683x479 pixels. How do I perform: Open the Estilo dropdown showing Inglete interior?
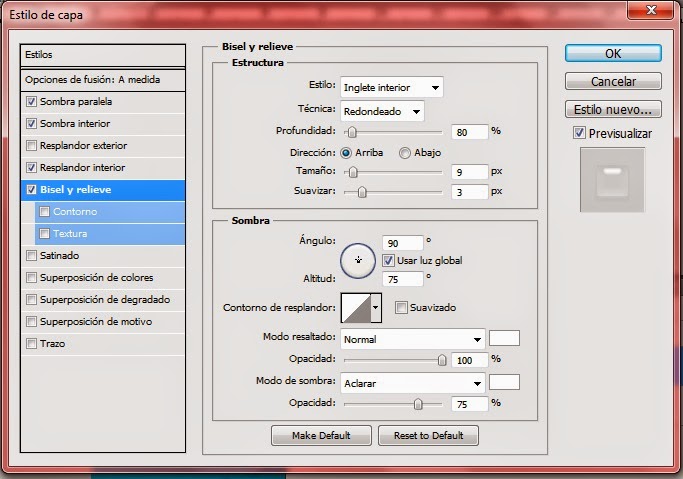tap(392, 87)
